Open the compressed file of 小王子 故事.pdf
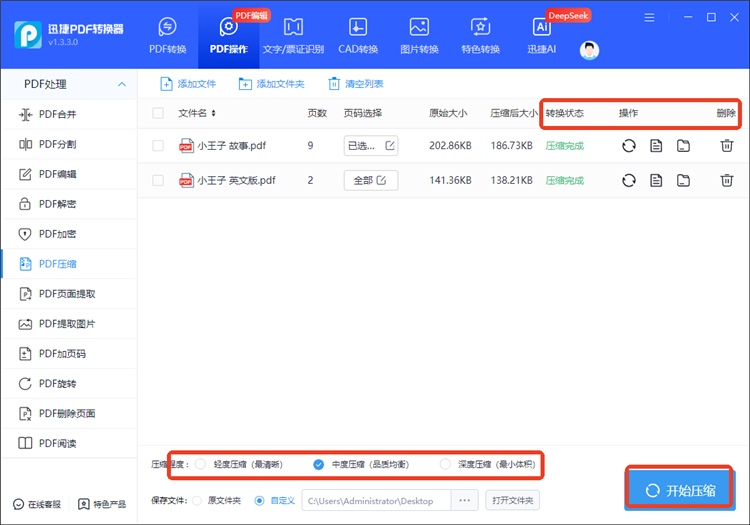Viewport: 750px width, 525px height. 656,145
